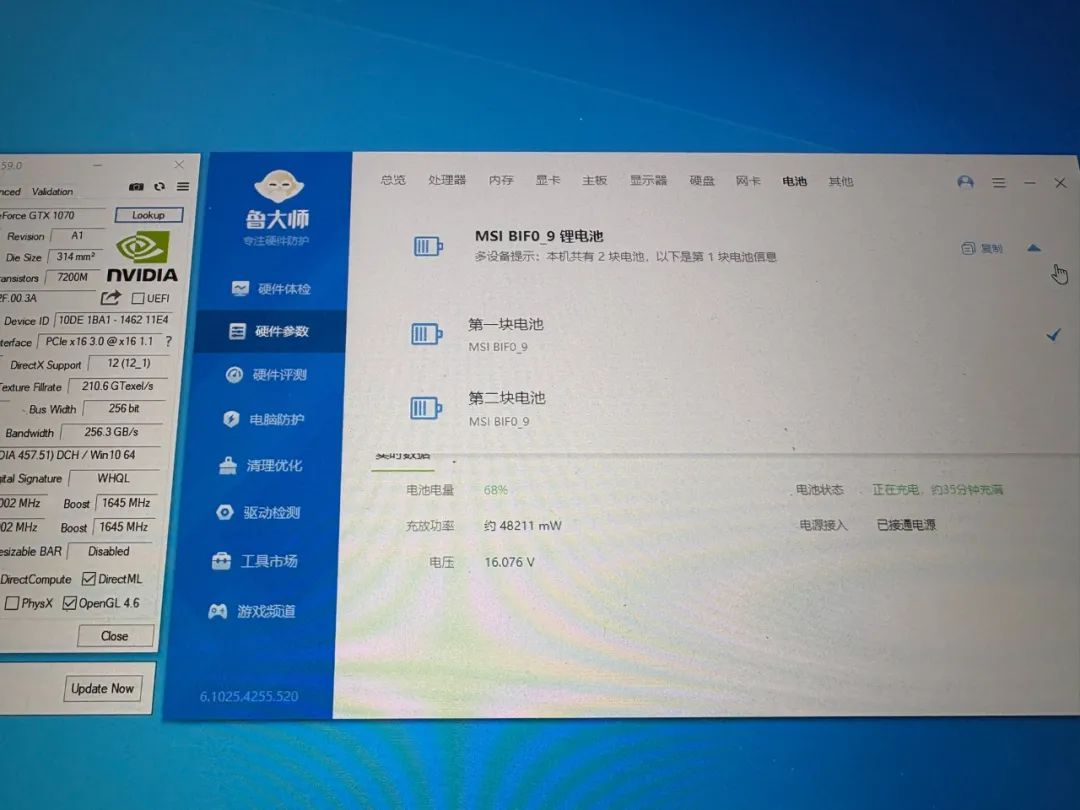Click the Die Size 314 mm² field
This screenshot has width=1080, height=810.
[x=76, y=256]
